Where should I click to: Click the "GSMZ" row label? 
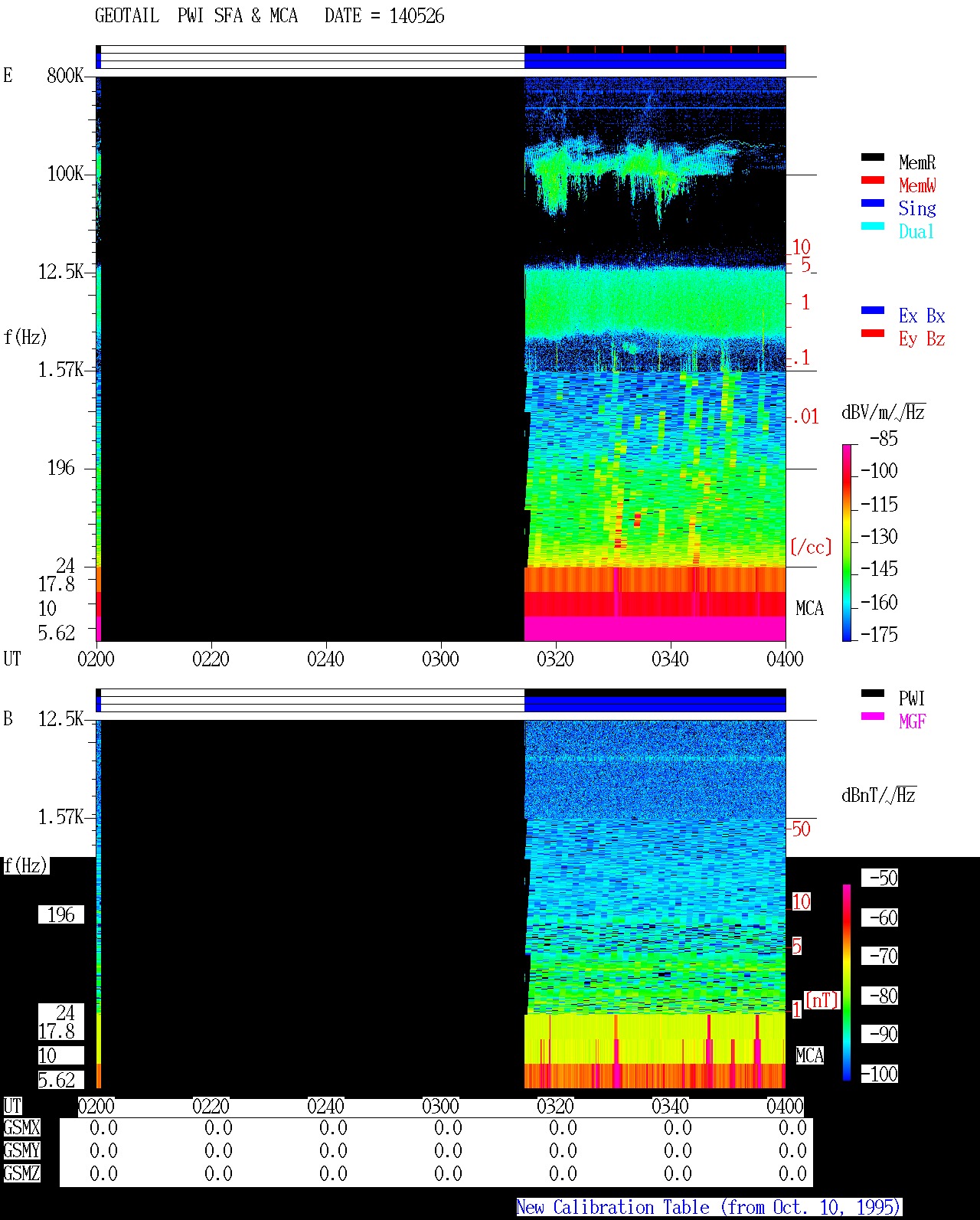pos(22,1174)
